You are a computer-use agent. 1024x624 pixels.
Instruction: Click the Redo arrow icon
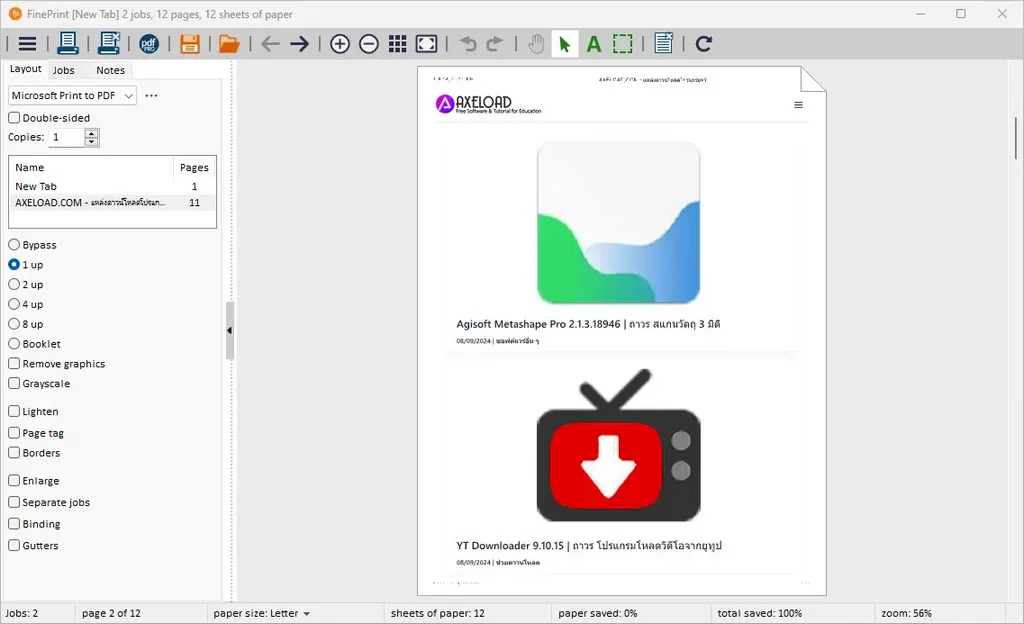[x=495, y=44]
